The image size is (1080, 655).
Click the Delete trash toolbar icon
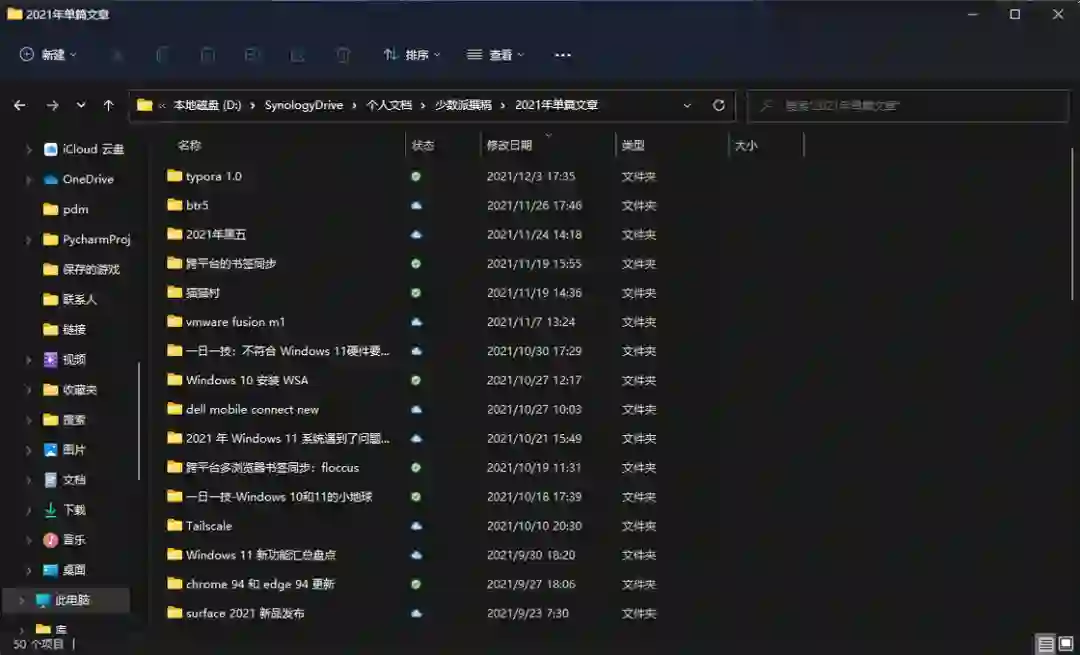coord(343,55)
